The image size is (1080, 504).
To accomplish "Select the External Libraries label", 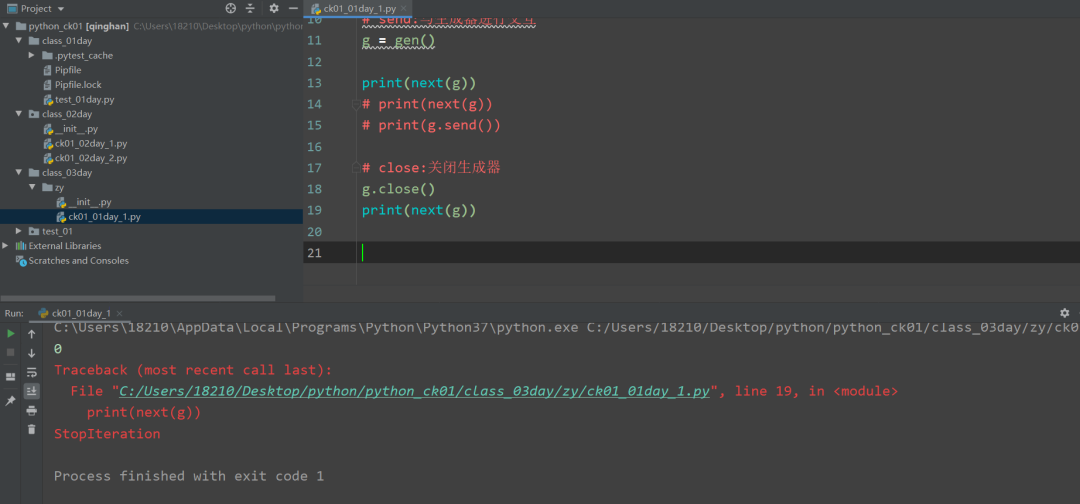I will 65,246.
